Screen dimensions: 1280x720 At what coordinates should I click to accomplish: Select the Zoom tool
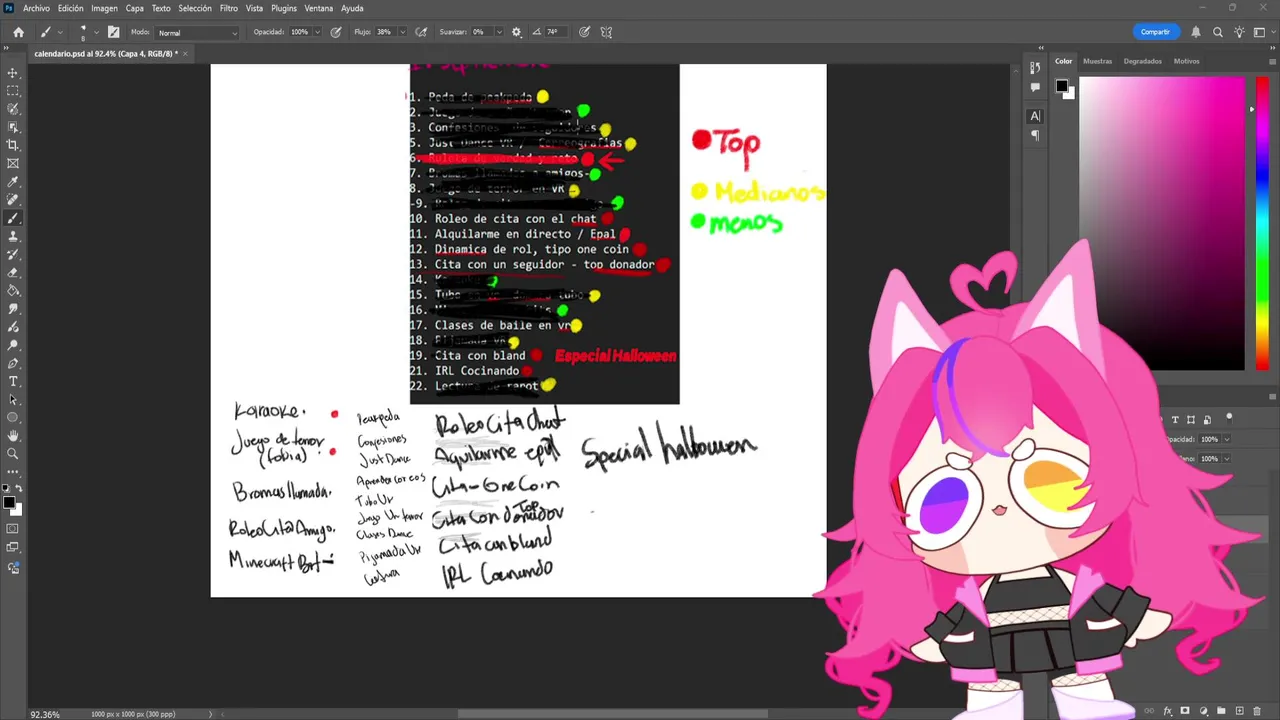[13, 453]
